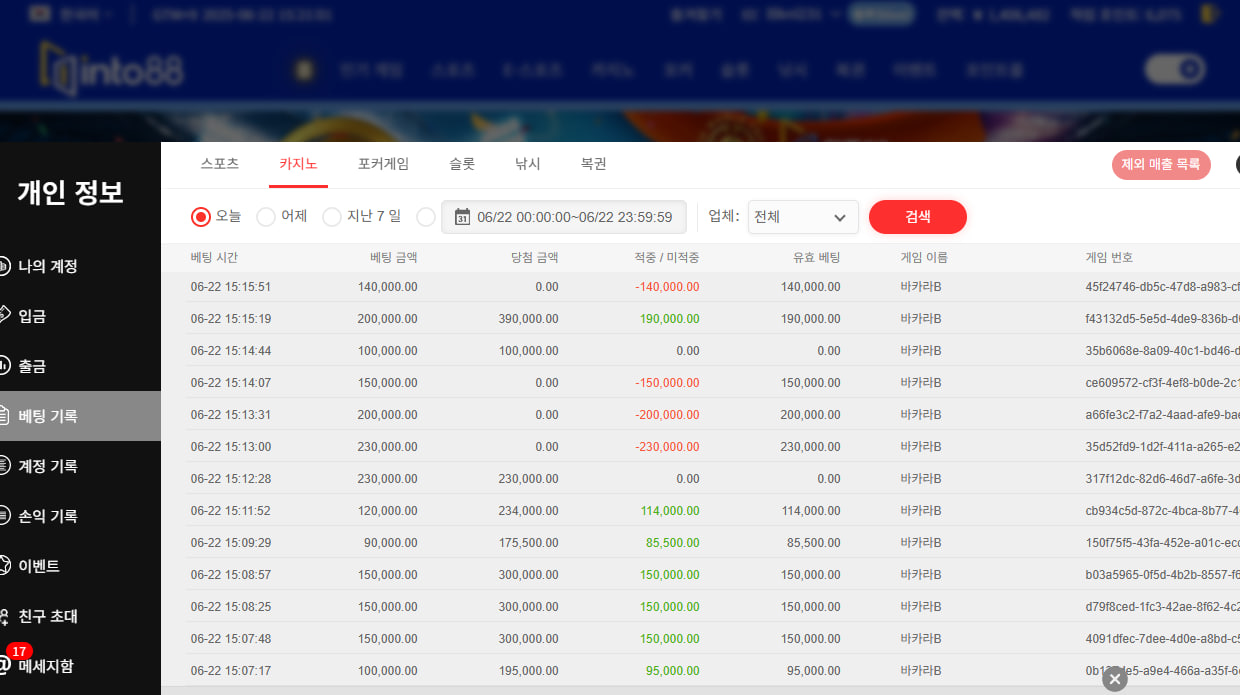The width and height of the screenshot is (1240, 695).
Task: Click the 입금 deposit icon in sidebar
Action: pyautogui.click(x=4, y=316)
